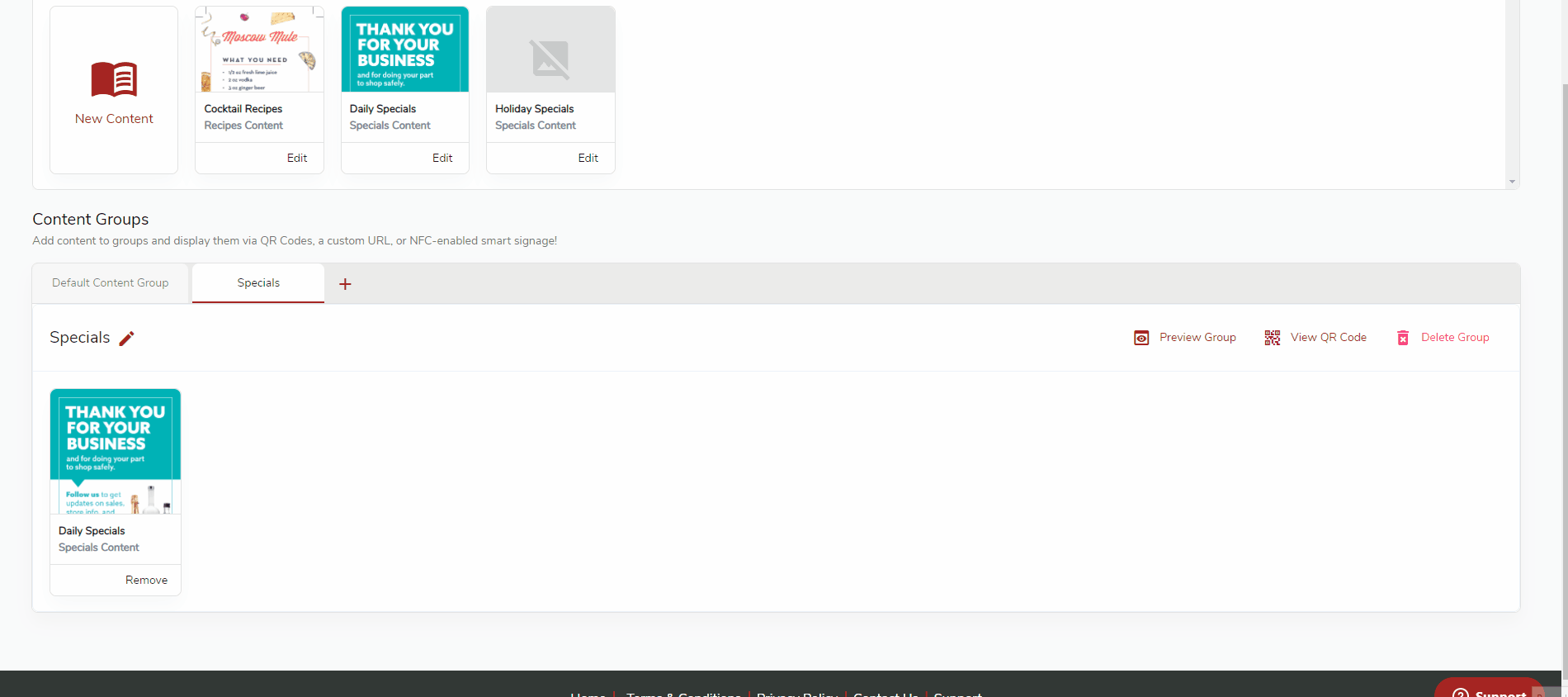Click the Content Groups heading
The width and height of the screenshot is (1568, 697).
[91, 219]
